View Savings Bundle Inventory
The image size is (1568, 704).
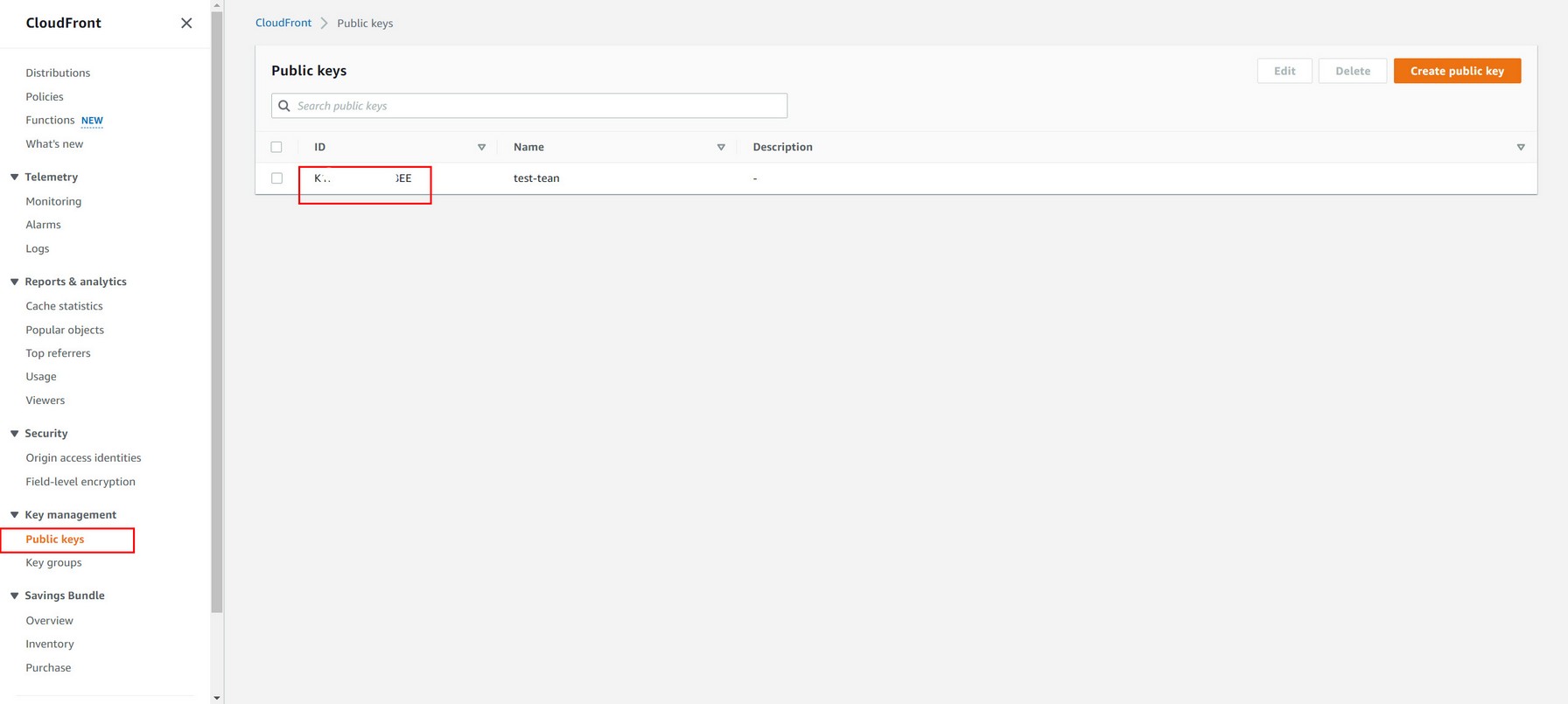pyautogui.click(x=50, y=644)
